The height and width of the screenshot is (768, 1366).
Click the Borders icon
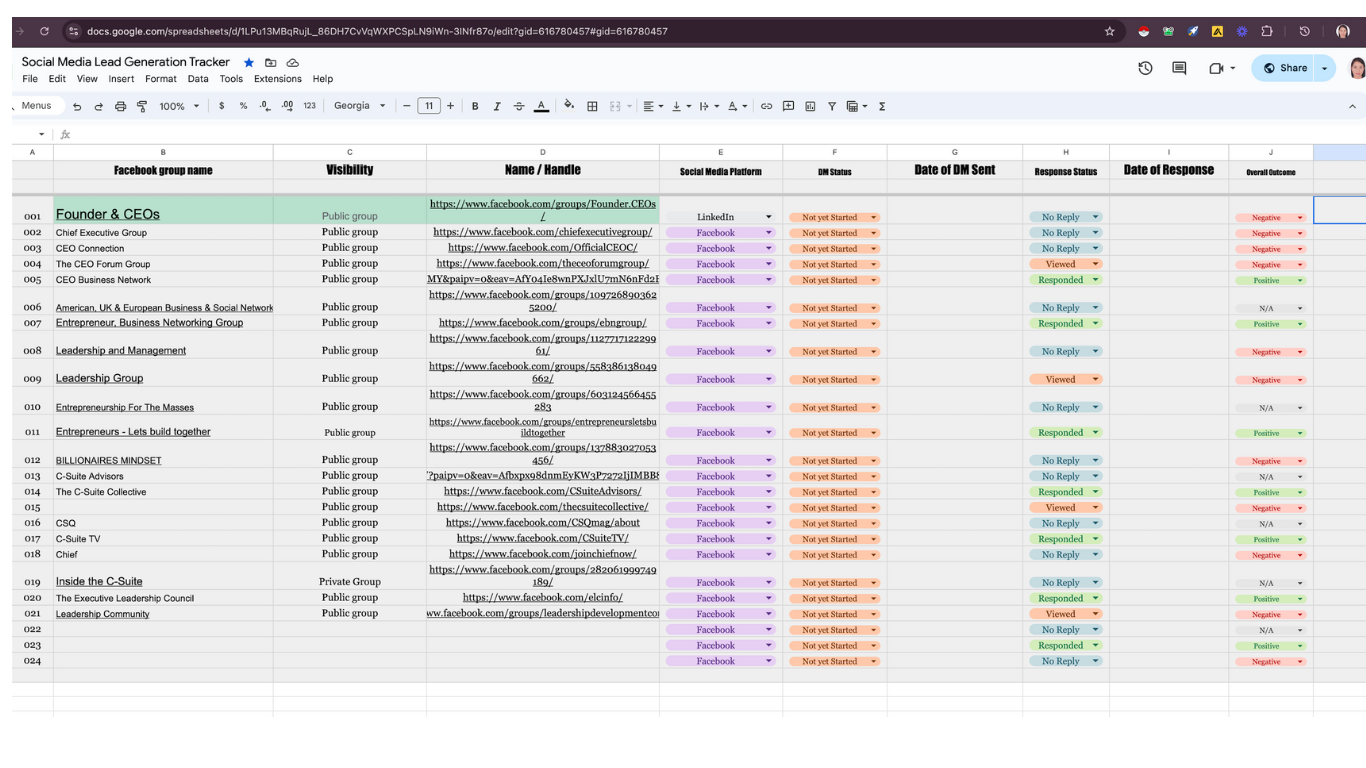pyautogui.click(x=592, y=106)
